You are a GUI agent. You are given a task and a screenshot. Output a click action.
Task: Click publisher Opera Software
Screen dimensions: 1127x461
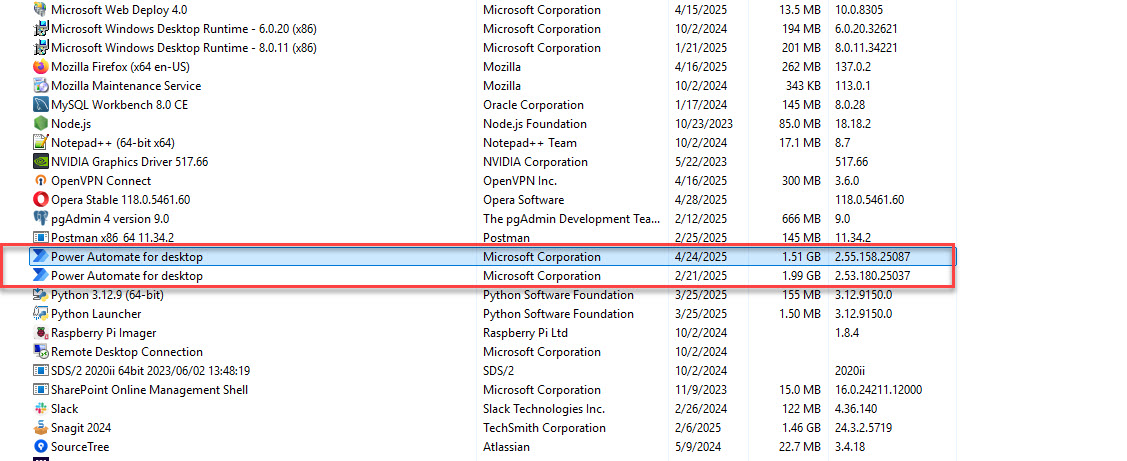(523, 199)
